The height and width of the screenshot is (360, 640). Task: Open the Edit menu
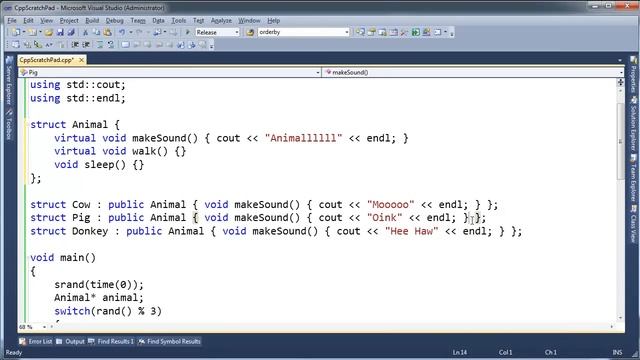(28, 20)
